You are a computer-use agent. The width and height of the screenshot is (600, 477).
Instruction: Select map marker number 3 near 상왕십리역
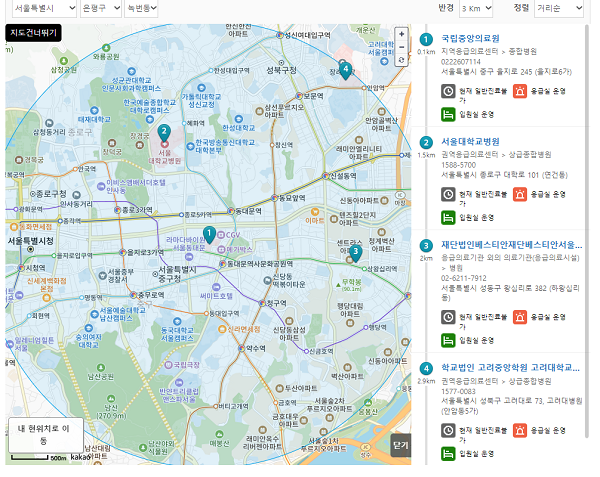[355, 253]
